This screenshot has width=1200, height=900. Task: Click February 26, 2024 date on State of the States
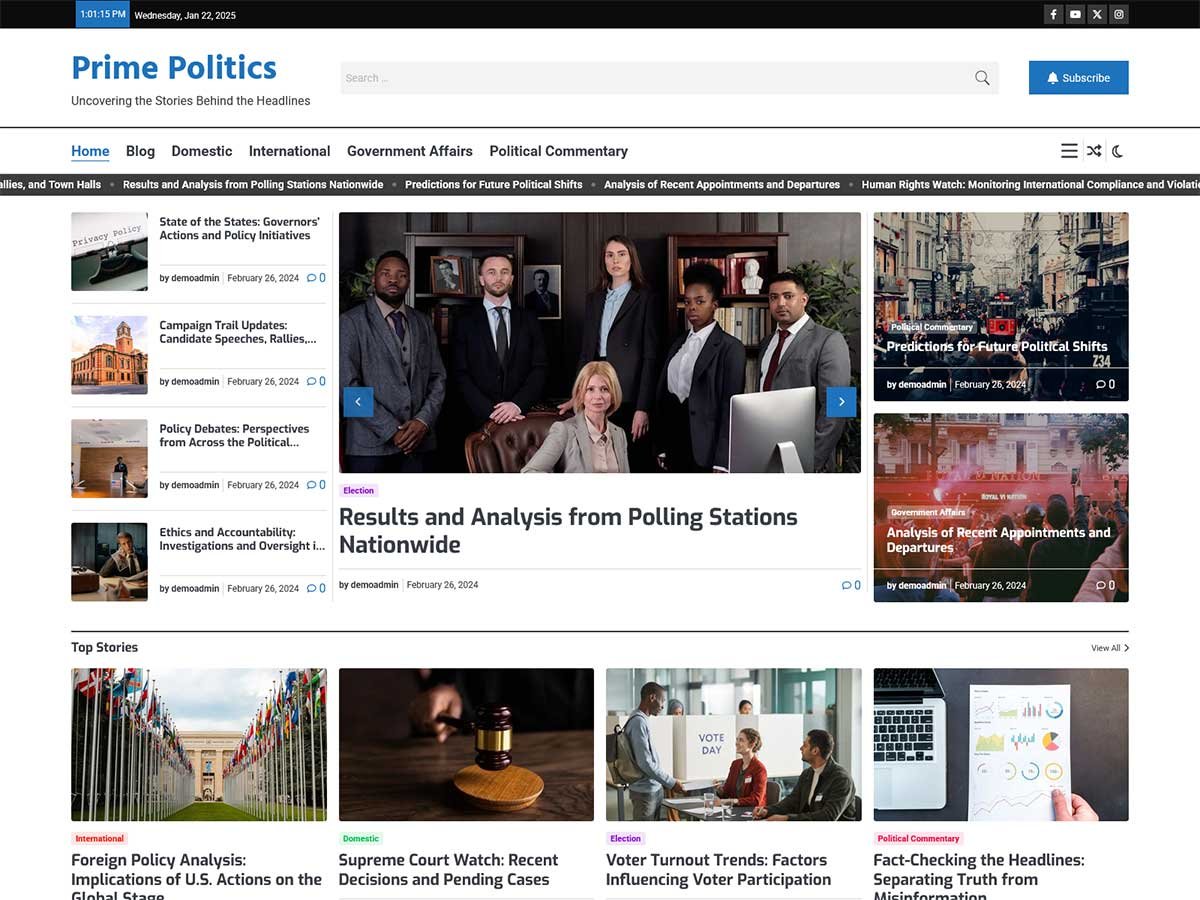(263, 278)
